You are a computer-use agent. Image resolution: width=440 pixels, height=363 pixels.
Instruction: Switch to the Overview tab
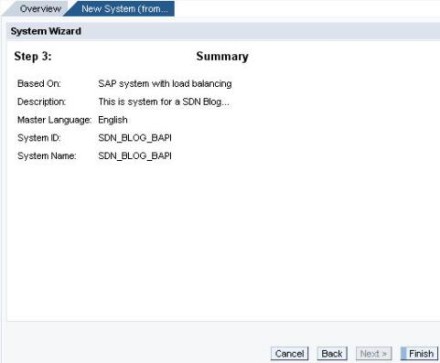(40, 9)
